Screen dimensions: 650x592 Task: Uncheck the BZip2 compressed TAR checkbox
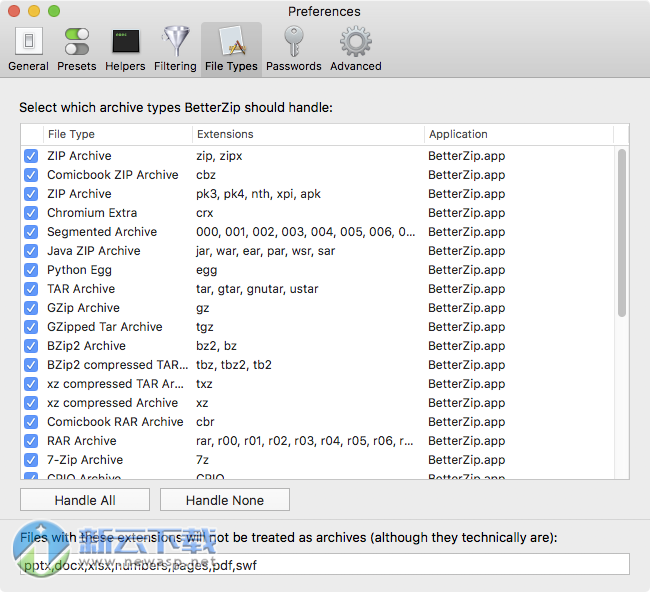31,365
